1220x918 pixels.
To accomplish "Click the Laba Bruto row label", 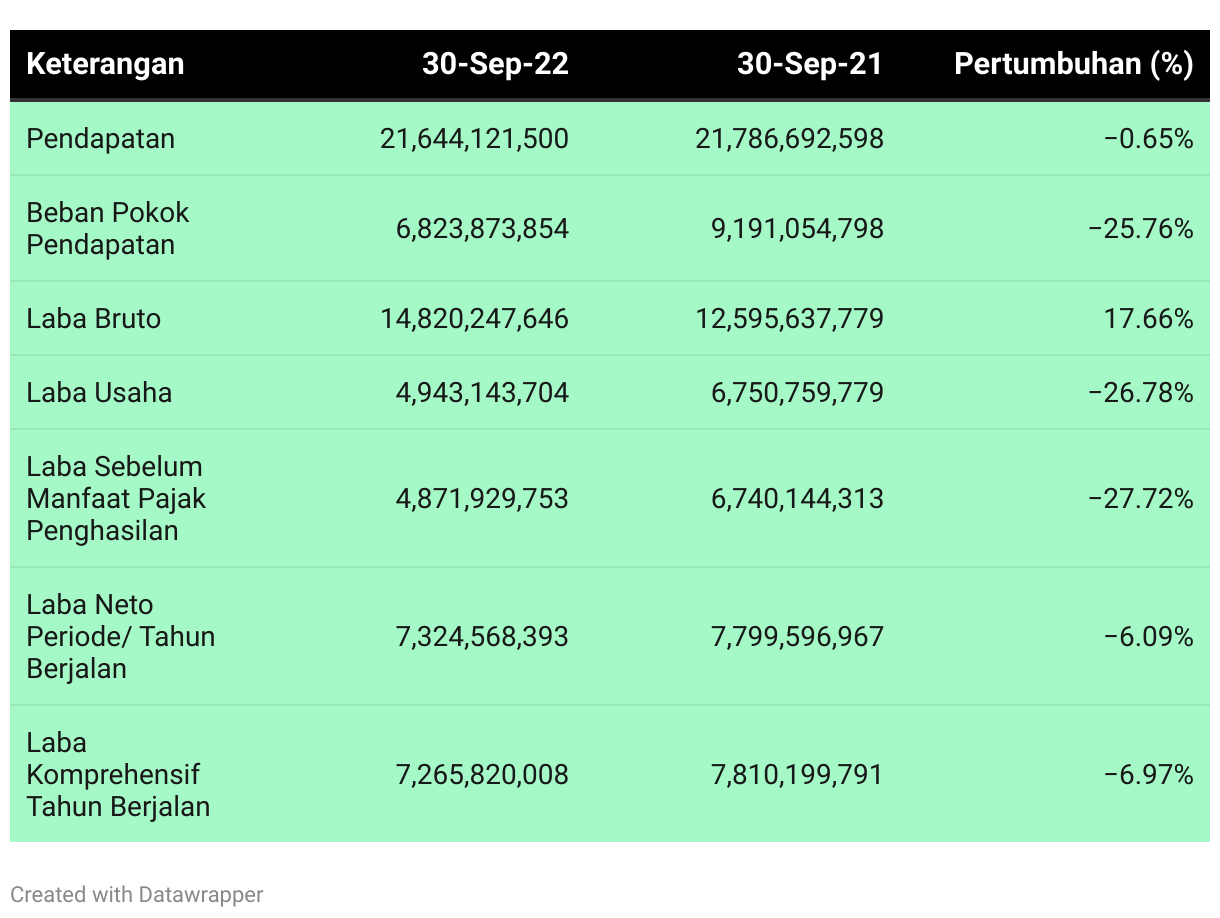I will click(x=93, y=318).
